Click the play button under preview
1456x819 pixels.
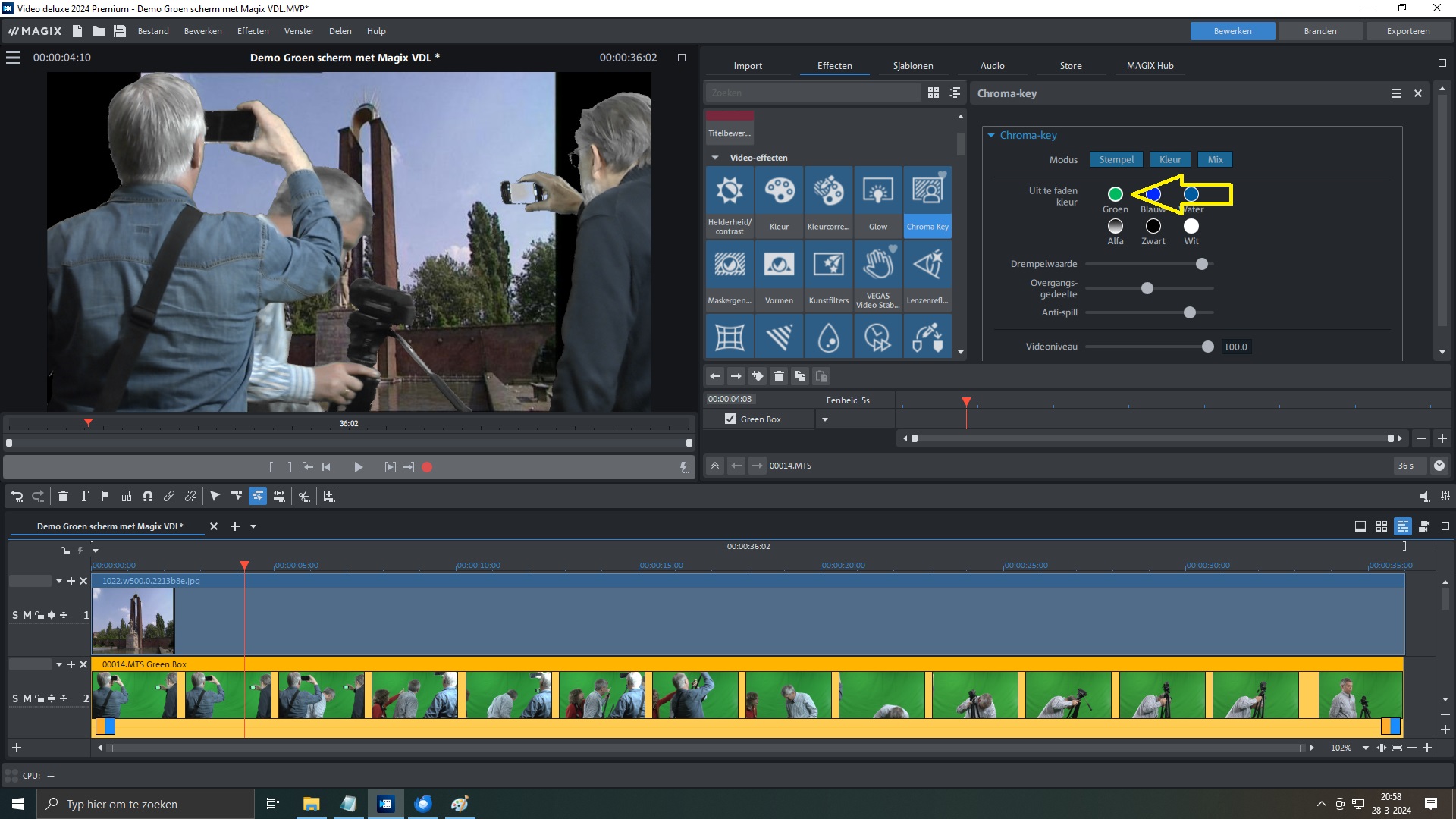(358, 467)
